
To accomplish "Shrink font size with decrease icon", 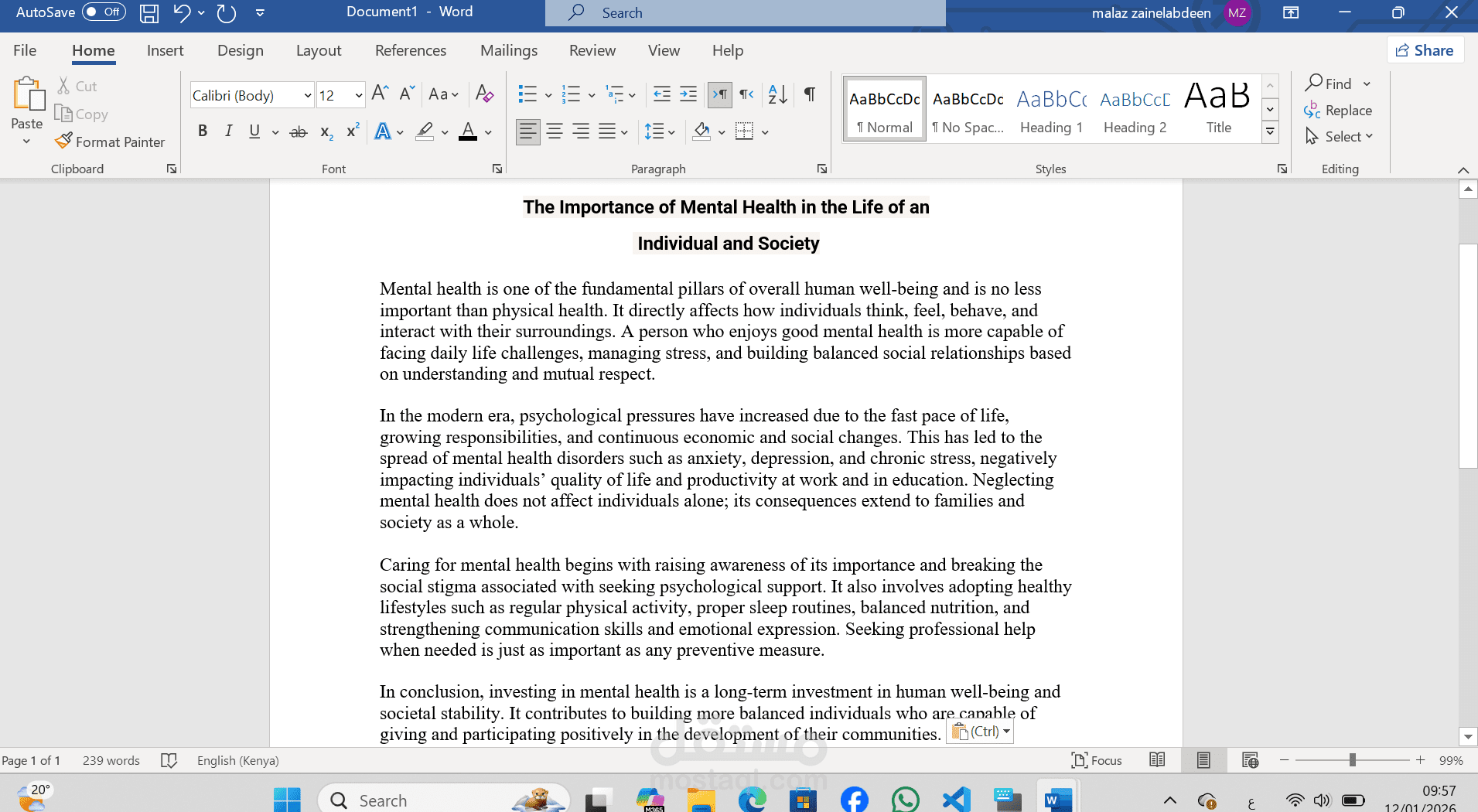I will 408,94.
